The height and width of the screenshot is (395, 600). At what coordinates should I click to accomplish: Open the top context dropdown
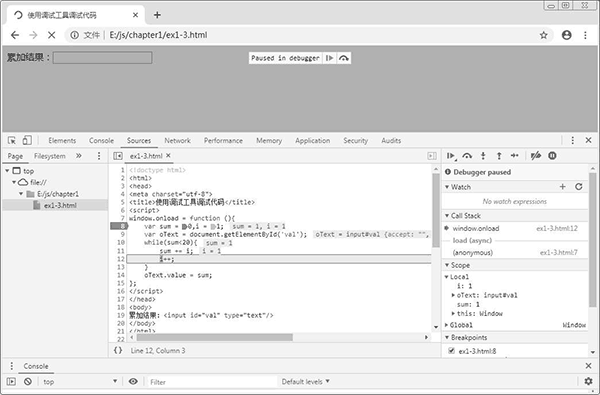[x=80, y=382]
